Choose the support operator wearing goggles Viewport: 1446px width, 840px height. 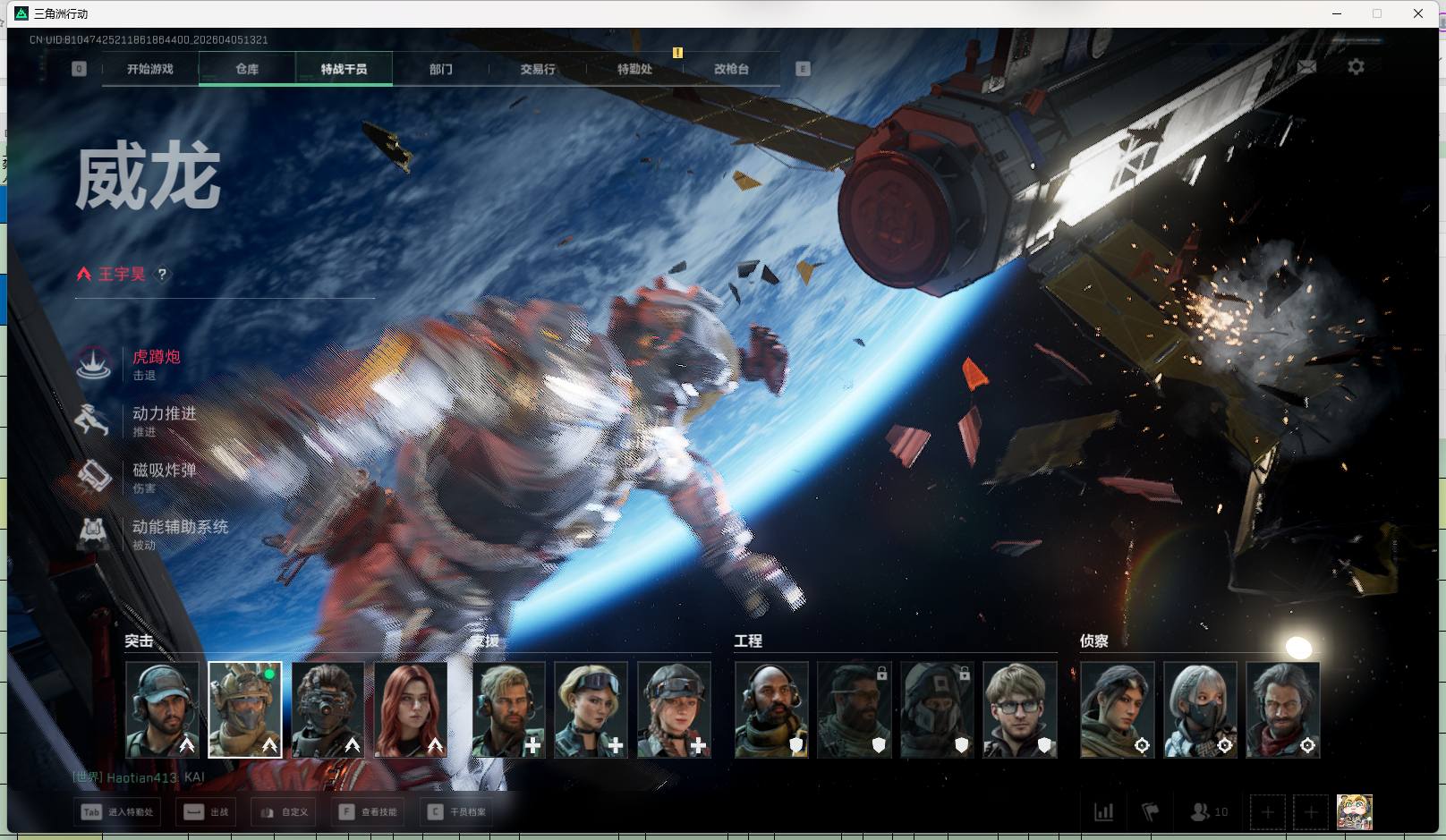(x=591, y=709)
